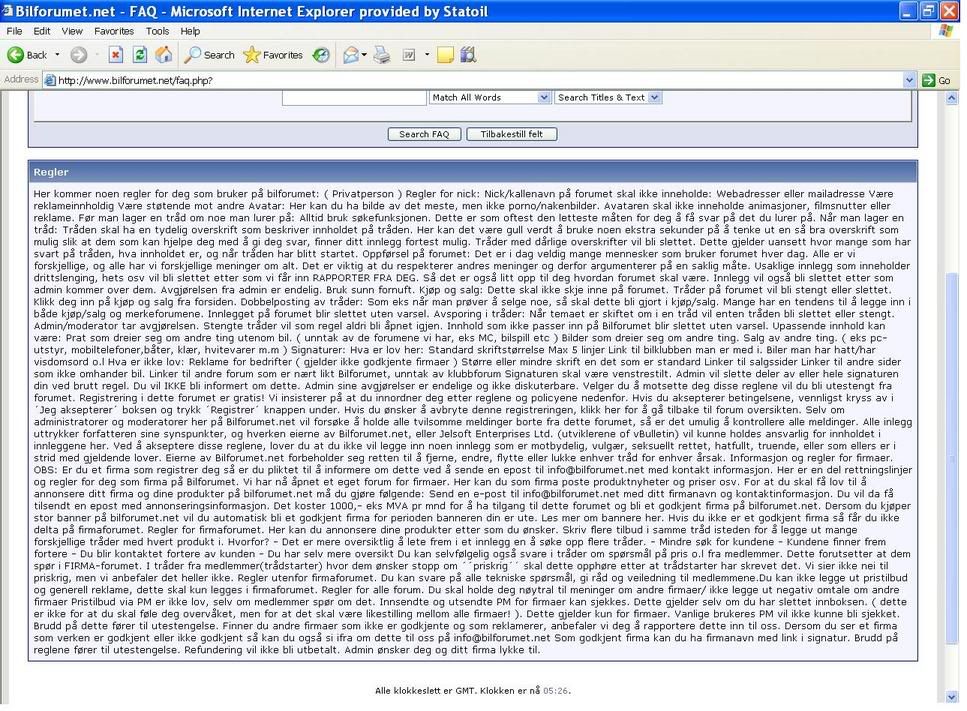Open the Tools menu

tap(157, 32)
